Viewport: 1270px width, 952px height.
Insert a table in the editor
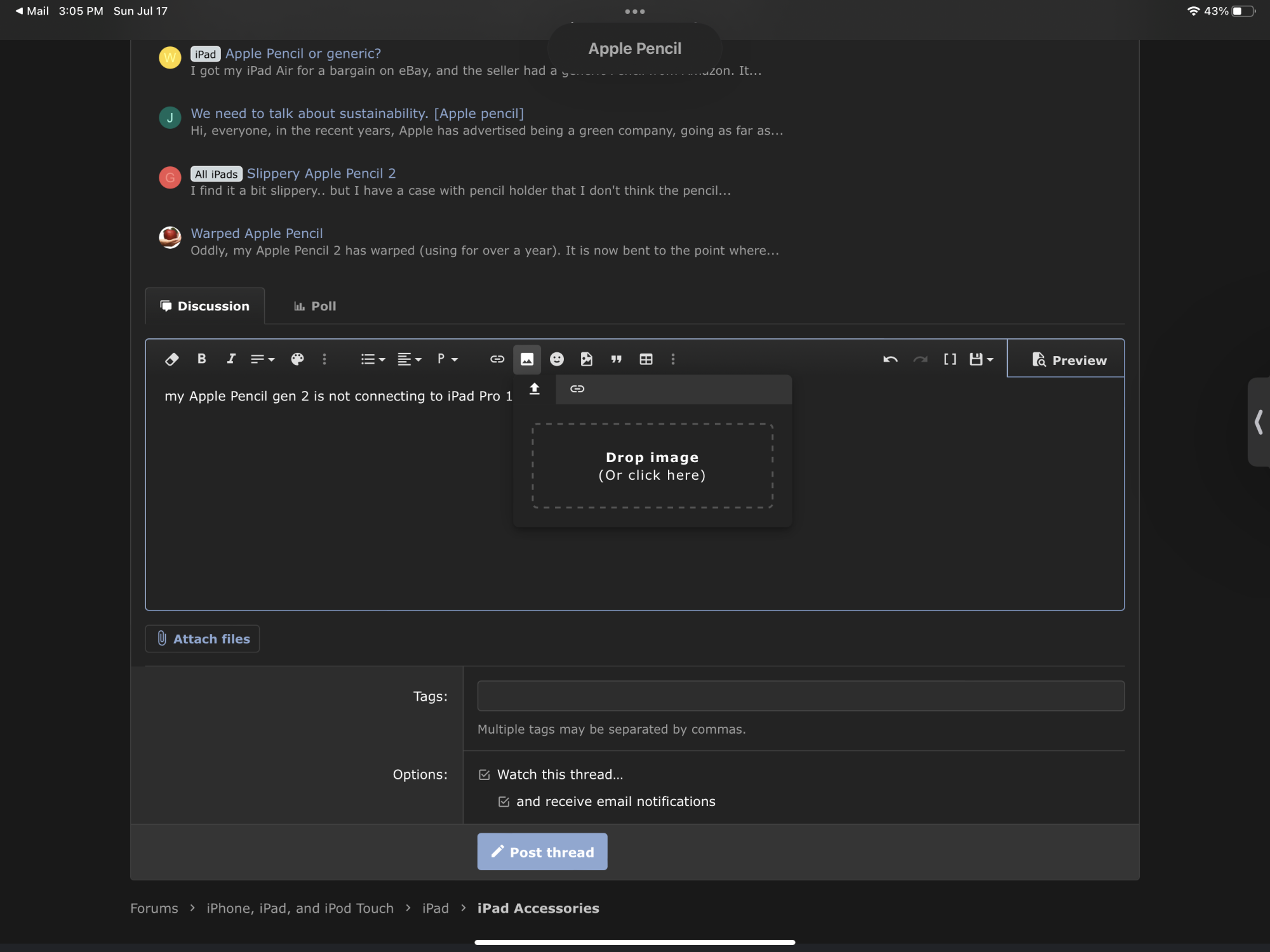click(x=646, y=359)
